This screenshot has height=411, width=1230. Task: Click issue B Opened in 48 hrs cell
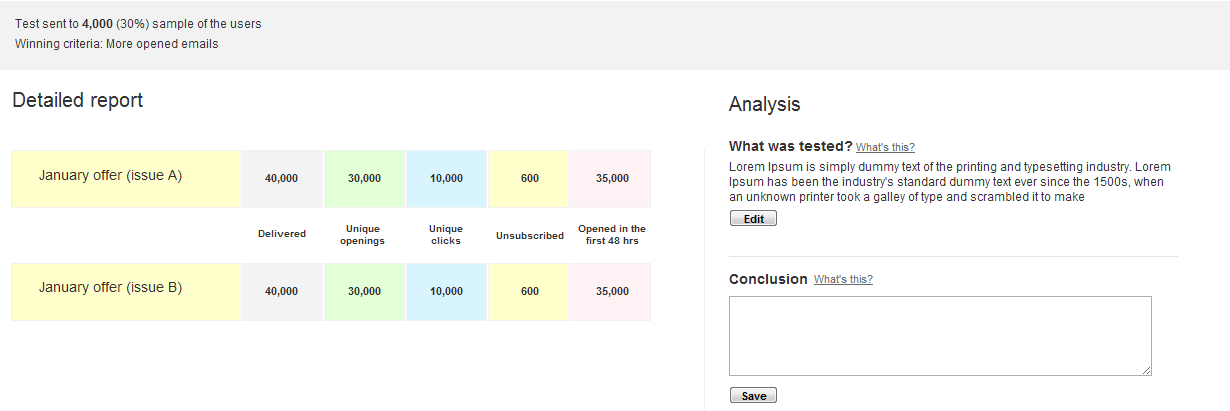pos(612,291)
